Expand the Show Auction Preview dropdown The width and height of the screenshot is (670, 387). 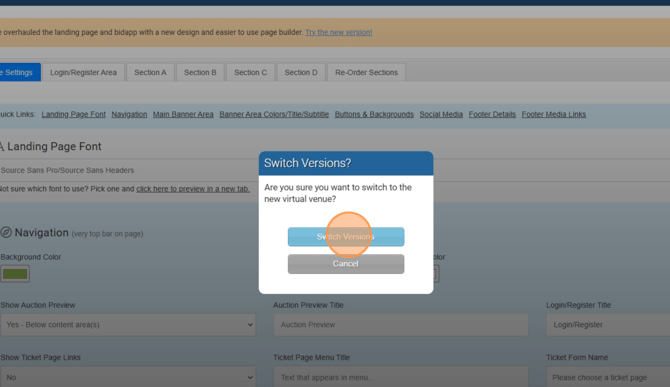click(128, 325)
